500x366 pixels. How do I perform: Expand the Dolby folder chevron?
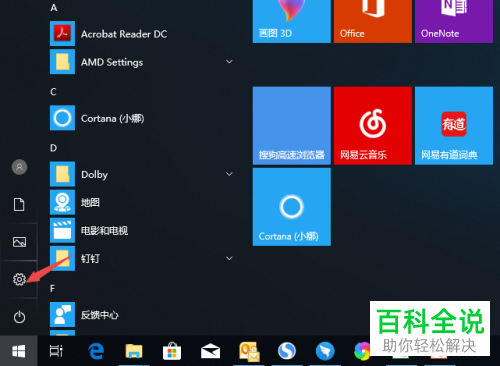(x=229, y=174)
